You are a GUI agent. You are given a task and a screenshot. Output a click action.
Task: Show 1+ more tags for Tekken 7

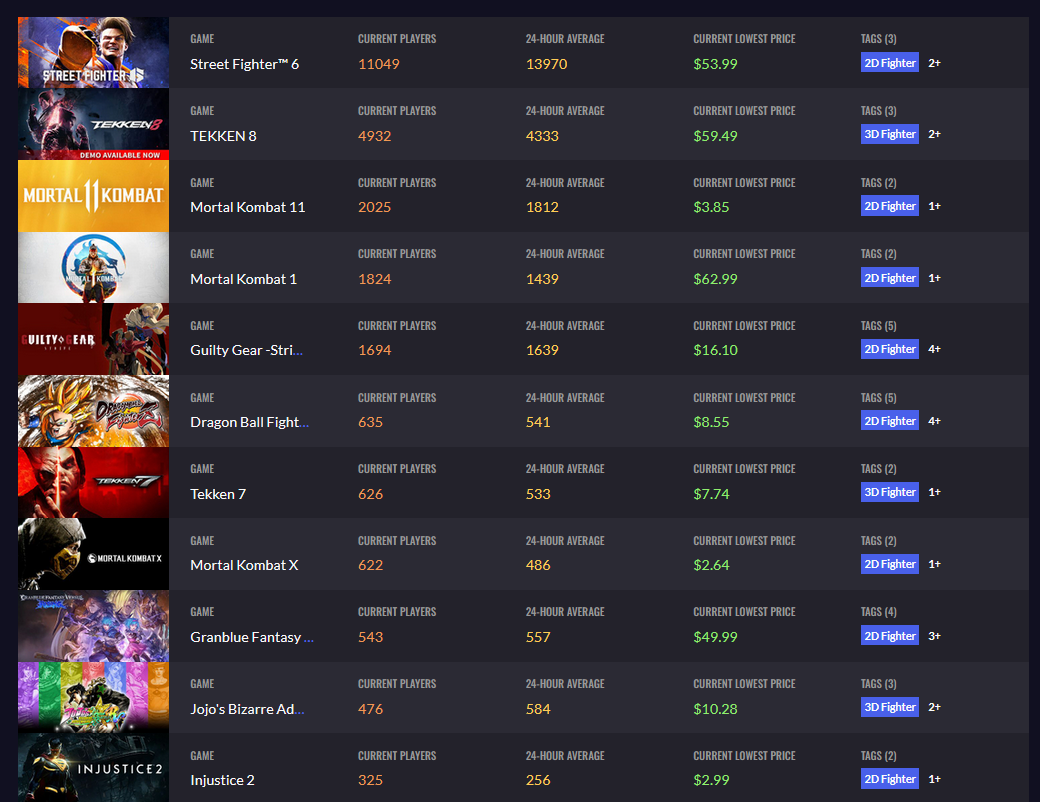(x=935, y=492)
